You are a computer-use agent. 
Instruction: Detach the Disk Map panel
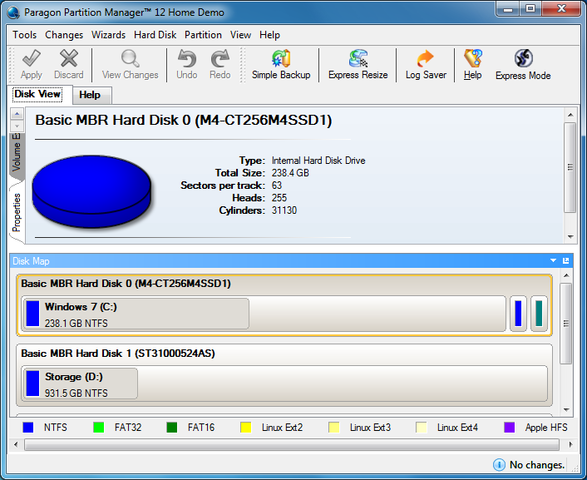(566, 261)
